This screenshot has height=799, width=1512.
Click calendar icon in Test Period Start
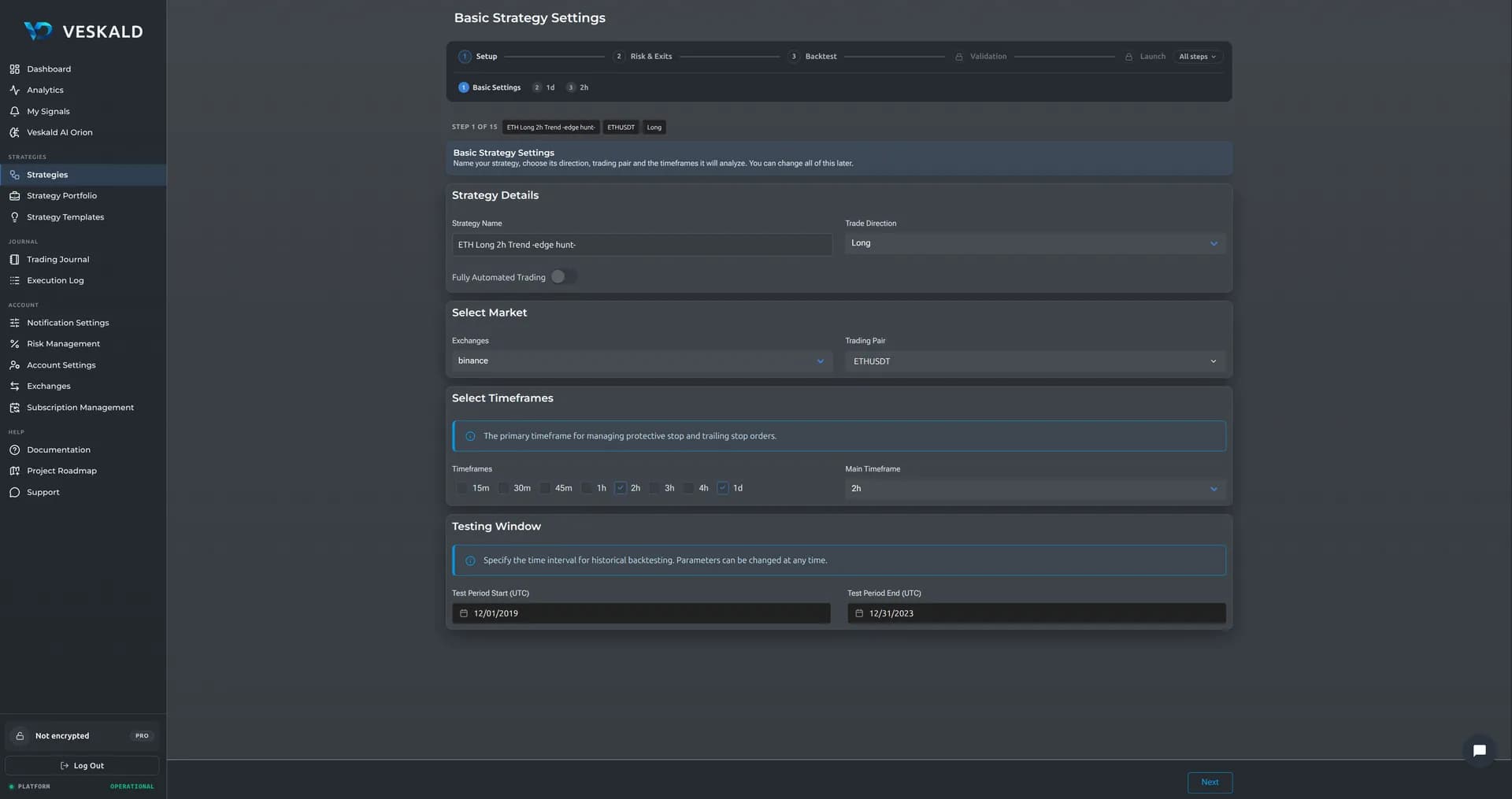coord(464,613)
